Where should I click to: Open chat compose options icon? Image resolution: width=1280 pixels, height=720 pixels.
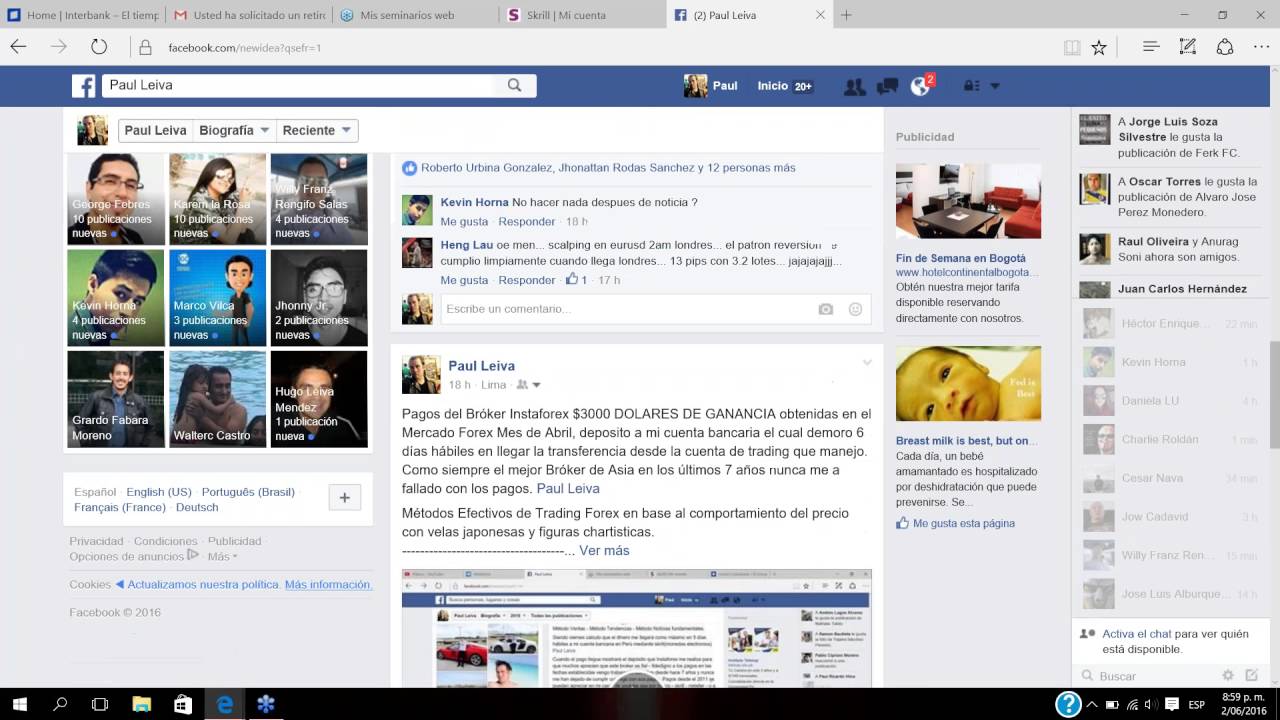[x=1253, y=676]
